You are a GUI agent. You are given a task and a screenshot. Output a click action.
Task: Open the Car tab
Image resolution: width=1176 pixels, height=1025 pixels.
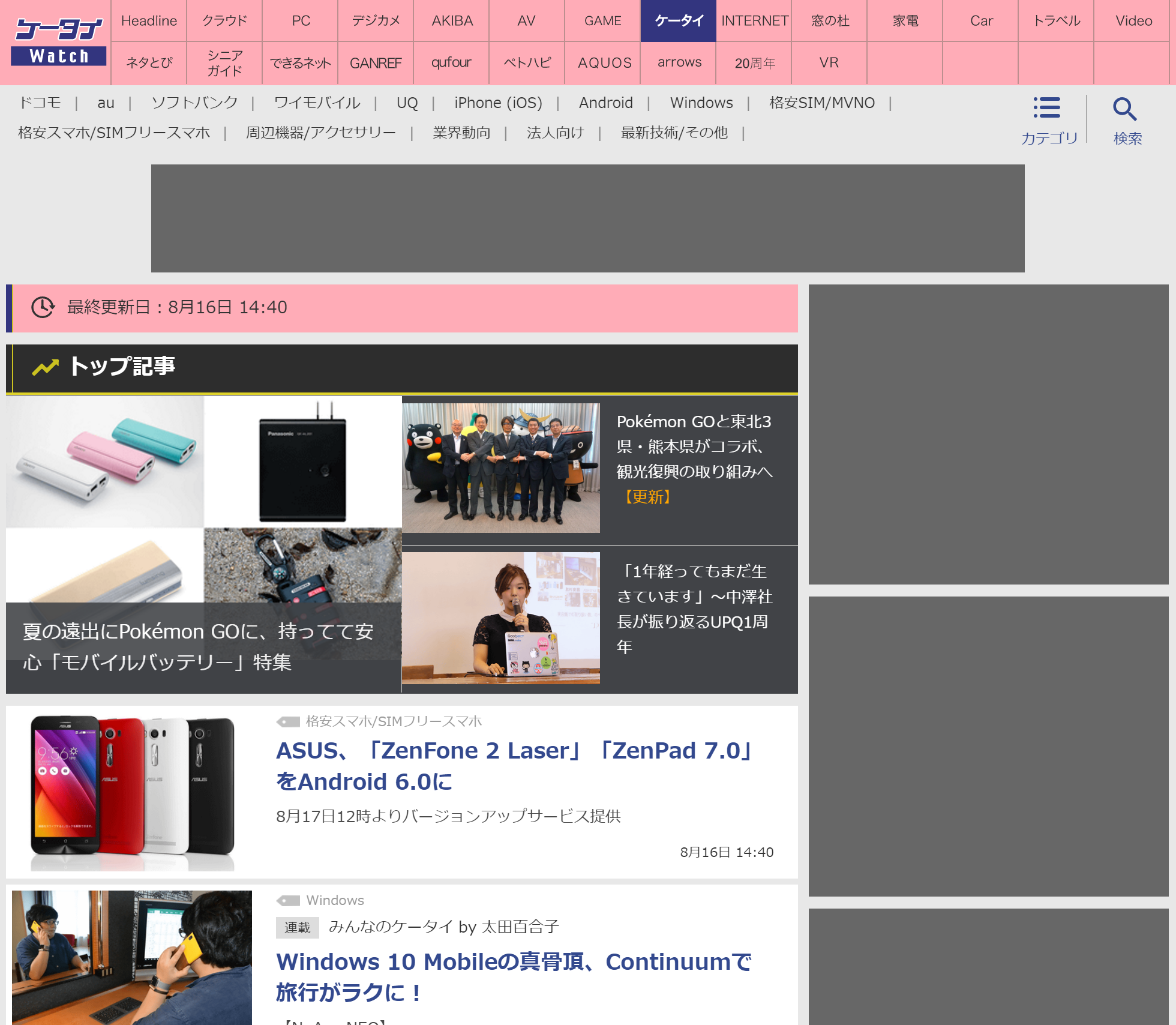click(981, 21)
